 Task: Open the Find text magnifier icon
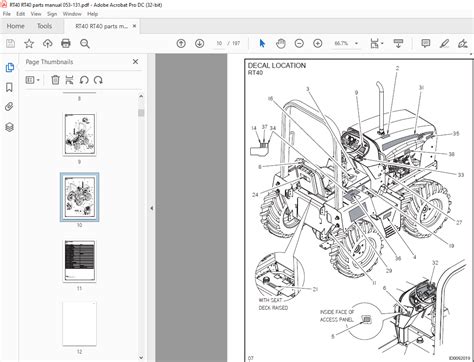coord(85,43)
